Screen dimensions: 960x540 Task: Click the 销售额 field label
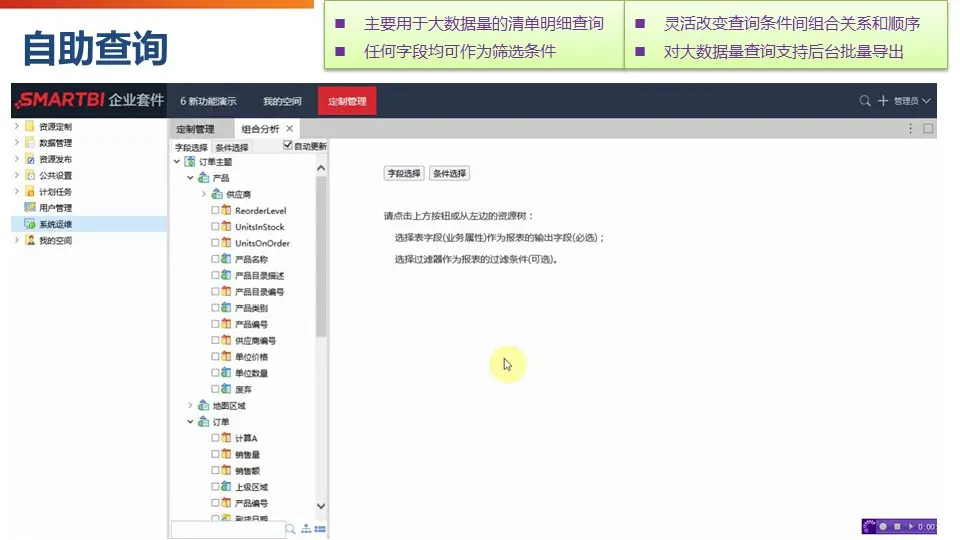(247, 471)
